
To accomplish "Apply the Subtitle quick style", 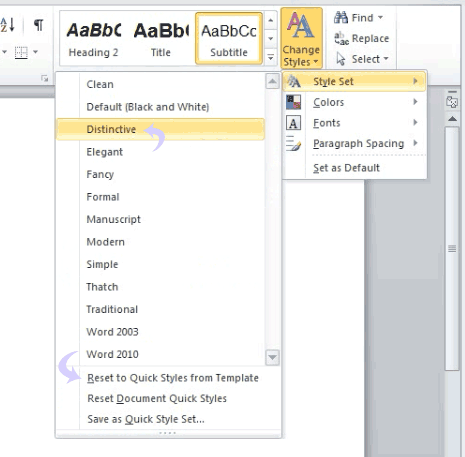I will point(229,38).
